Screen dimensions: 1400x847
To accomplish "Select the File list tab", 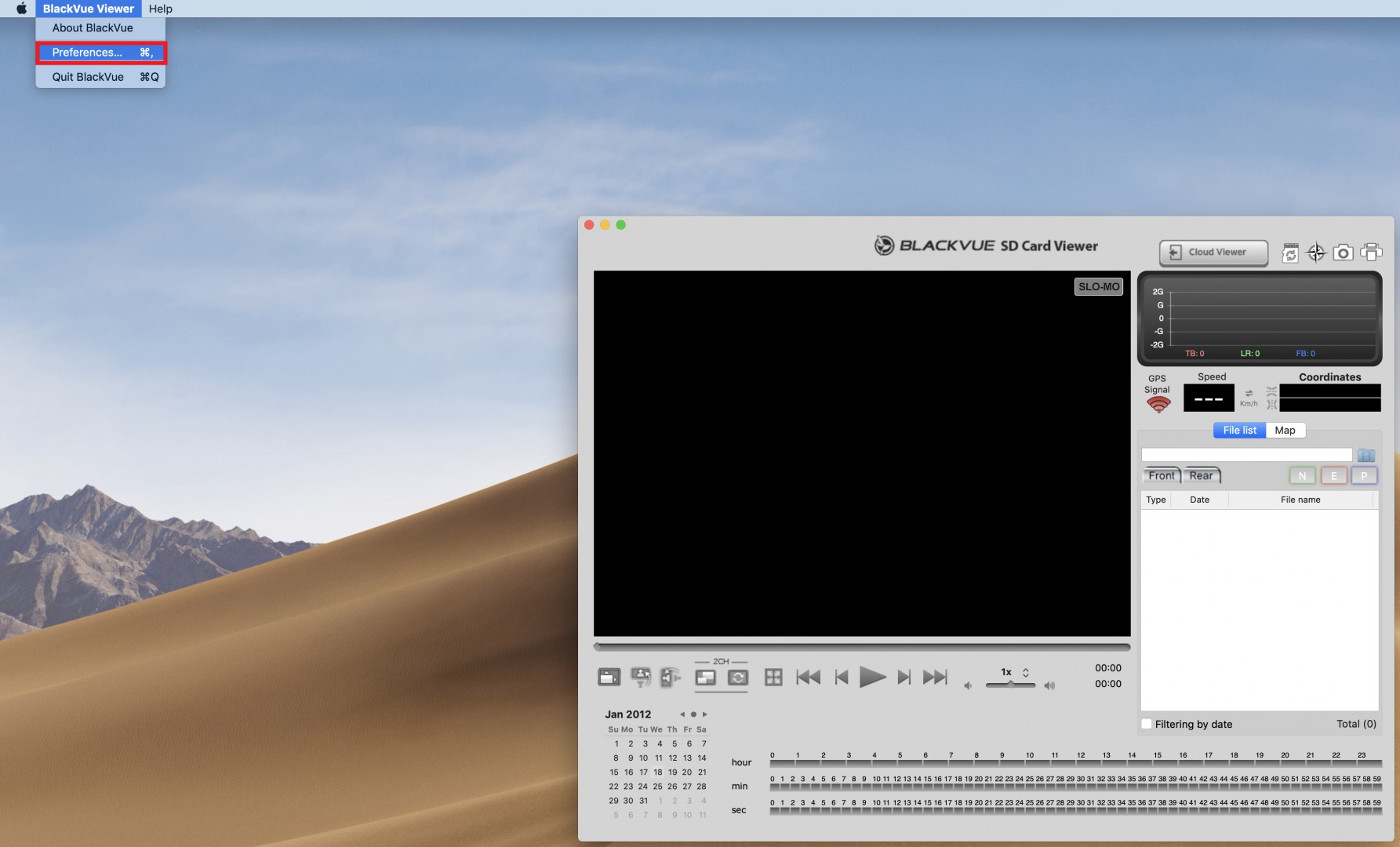I will (x=1239, y=430).
